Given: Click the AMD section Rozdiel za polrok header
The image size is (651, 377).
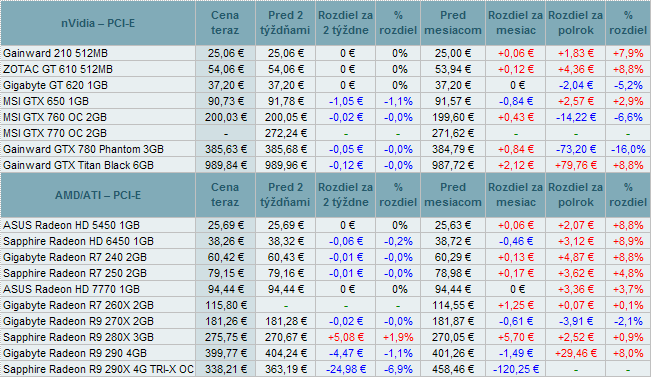Looking at the screenshot, I should (575, 195).
